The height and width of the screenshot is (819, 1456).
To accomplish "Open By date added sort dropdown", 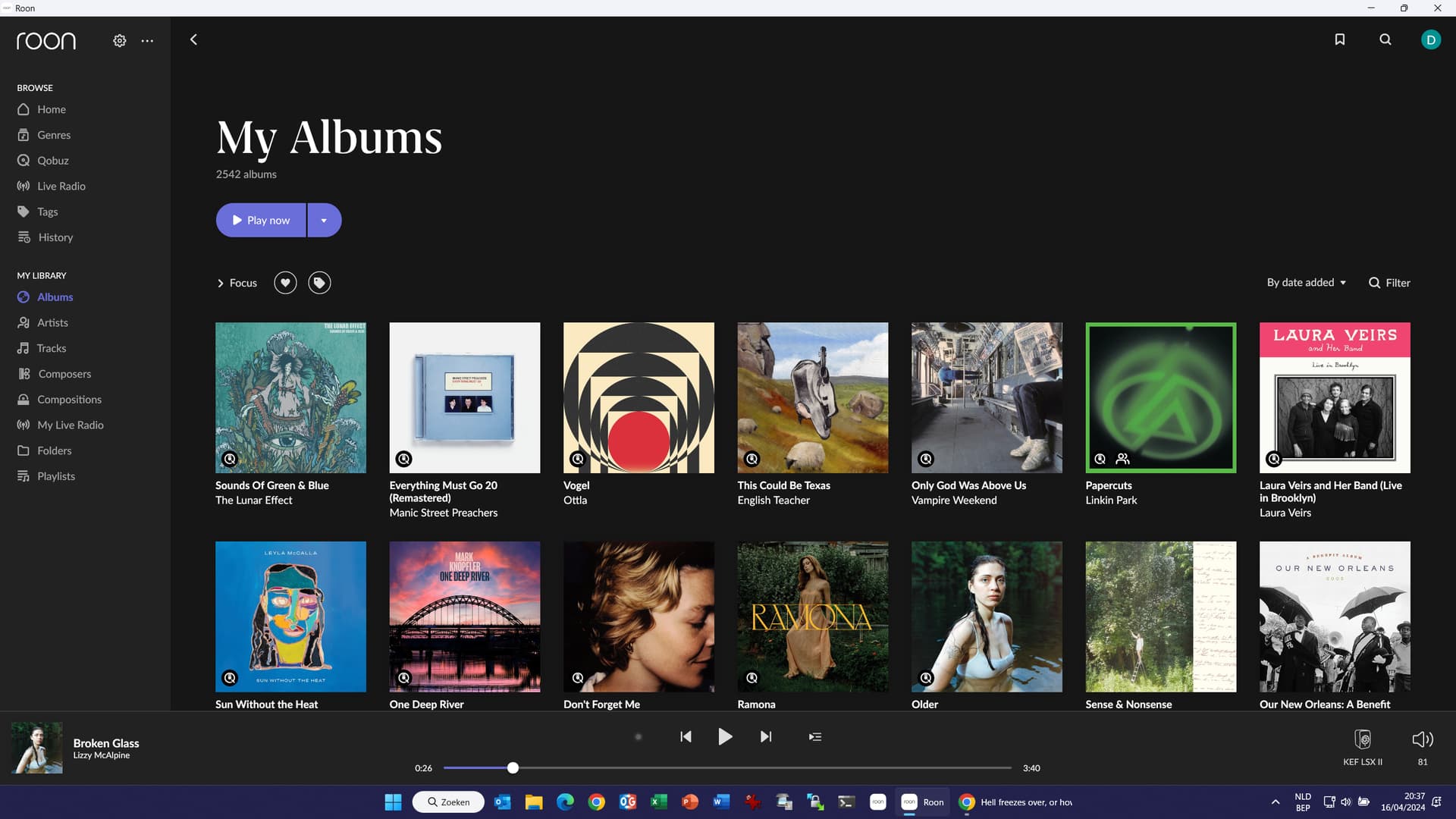I will tap(1307, 282).
